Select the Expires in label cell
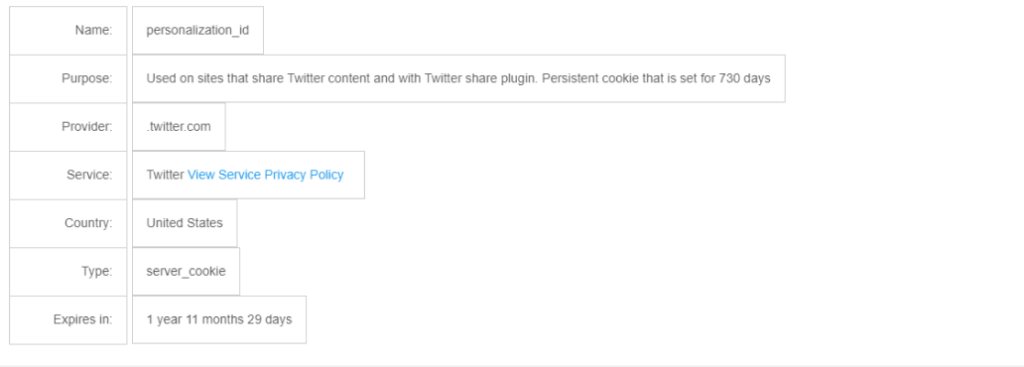Viewport: 1024px width, 367px height. click(x=68, y=320)
